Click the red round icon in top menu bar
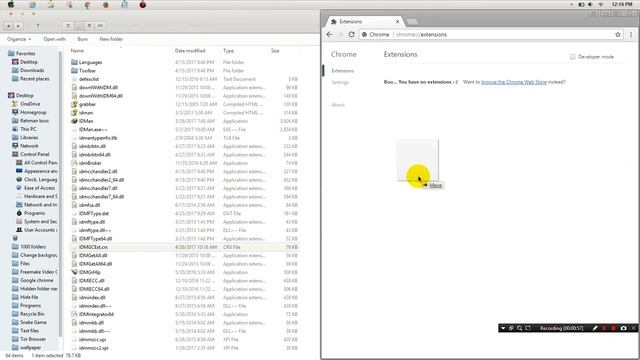Image resolution: width=640 pixels, height=360 pixels. [x=143, y=5]
